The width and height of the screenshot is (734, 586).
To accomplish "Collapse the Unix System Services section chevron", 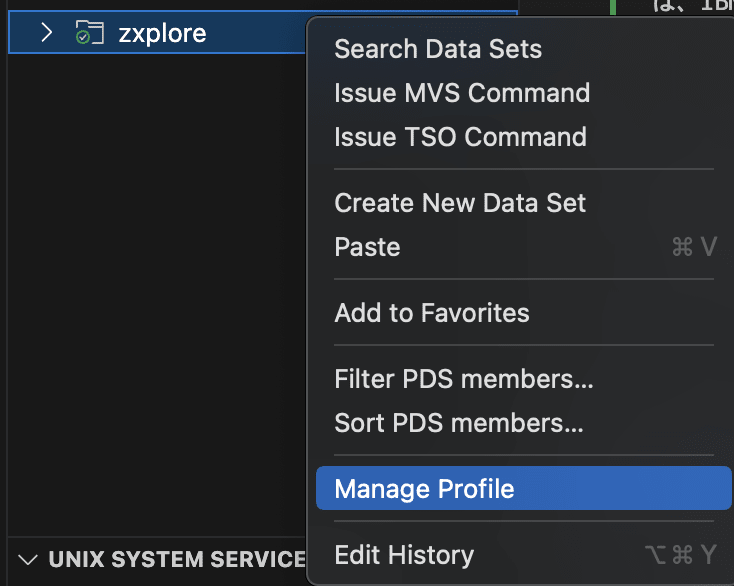I will [x=28, y=559].
